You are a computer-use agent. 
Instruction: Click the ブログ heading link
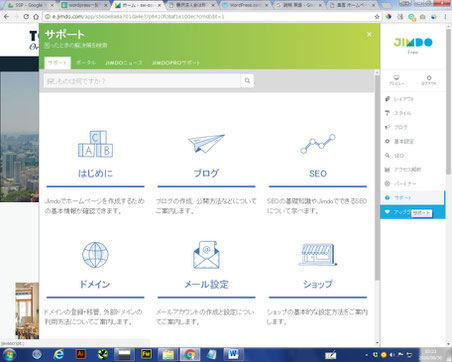click(x=206, y=173)
